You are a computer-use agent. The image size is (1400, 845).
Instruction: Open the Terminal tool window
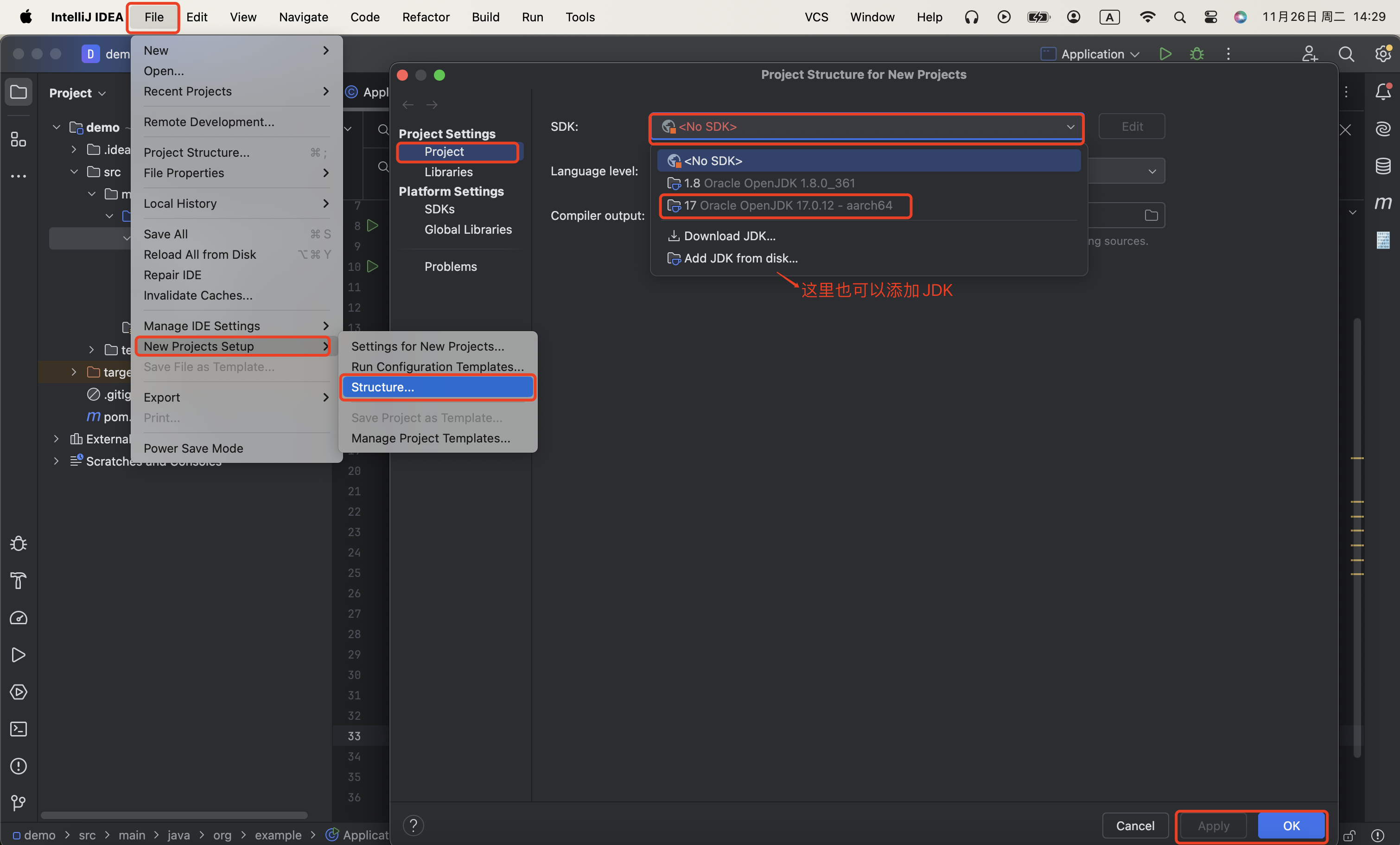19,729
